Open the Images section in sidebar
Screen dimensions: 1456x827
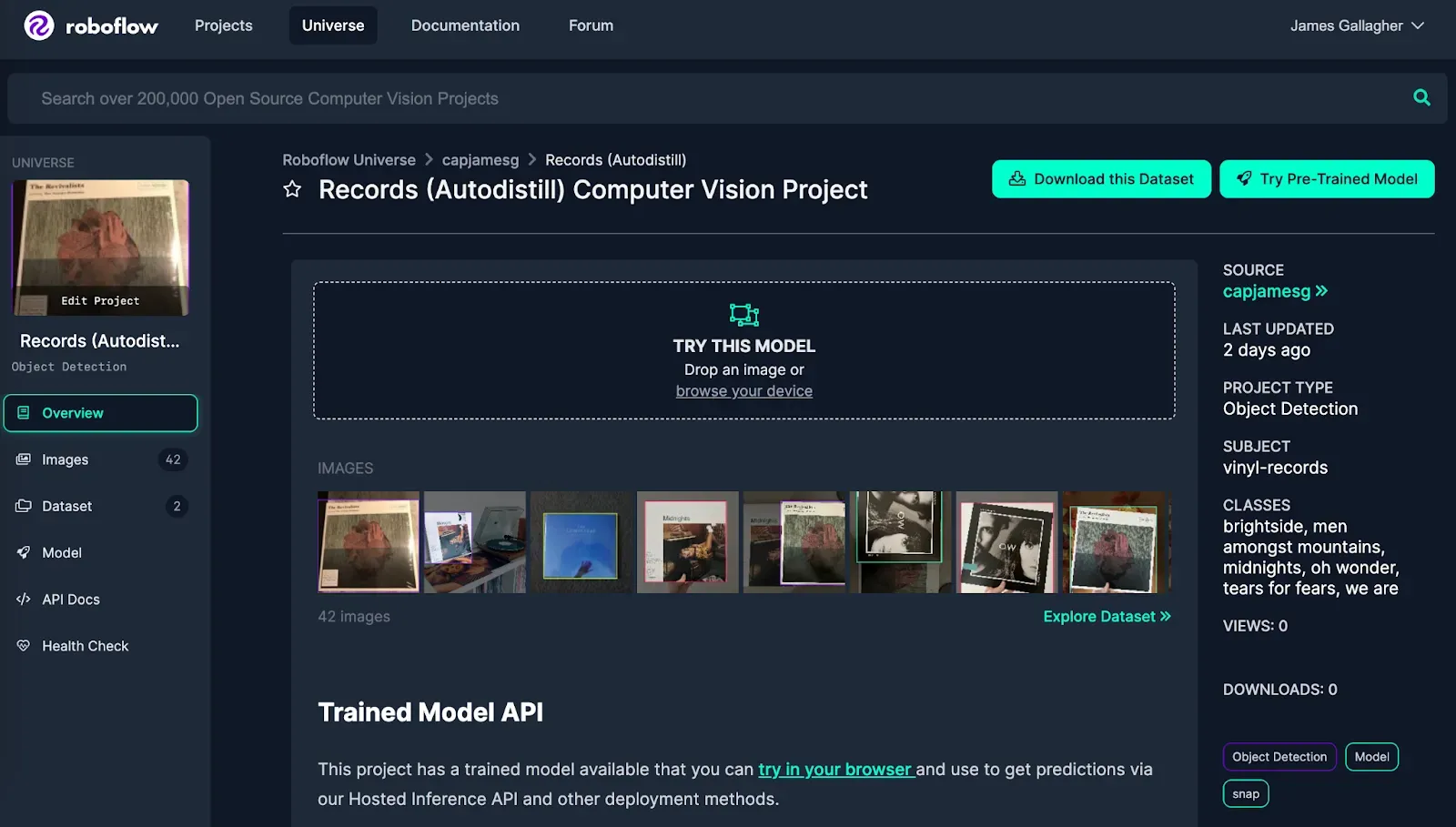click(100, 459)
